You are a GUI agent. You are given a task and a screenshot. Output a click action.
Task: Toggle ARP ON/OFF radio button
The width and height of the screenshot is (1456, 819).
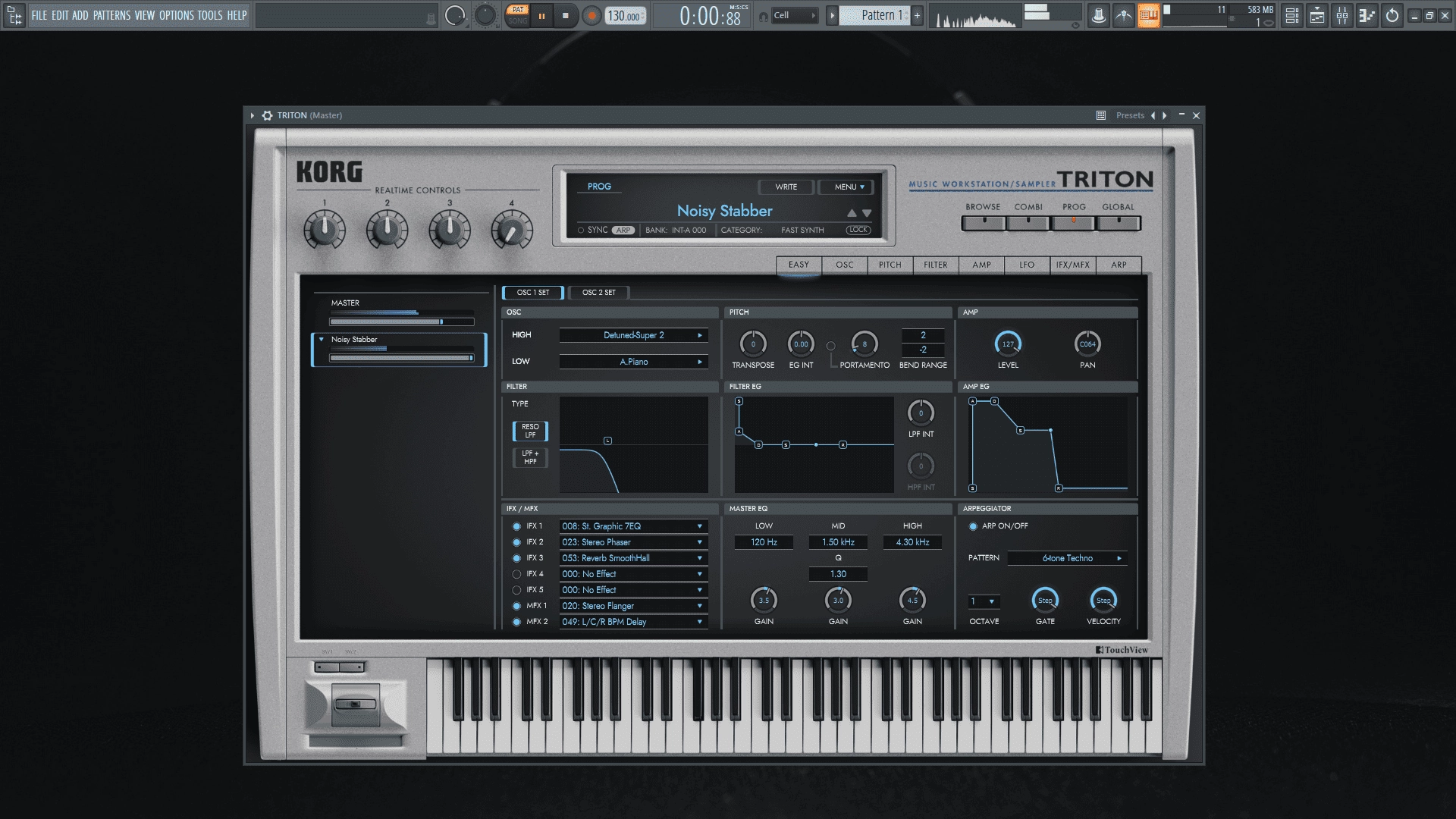973,526
